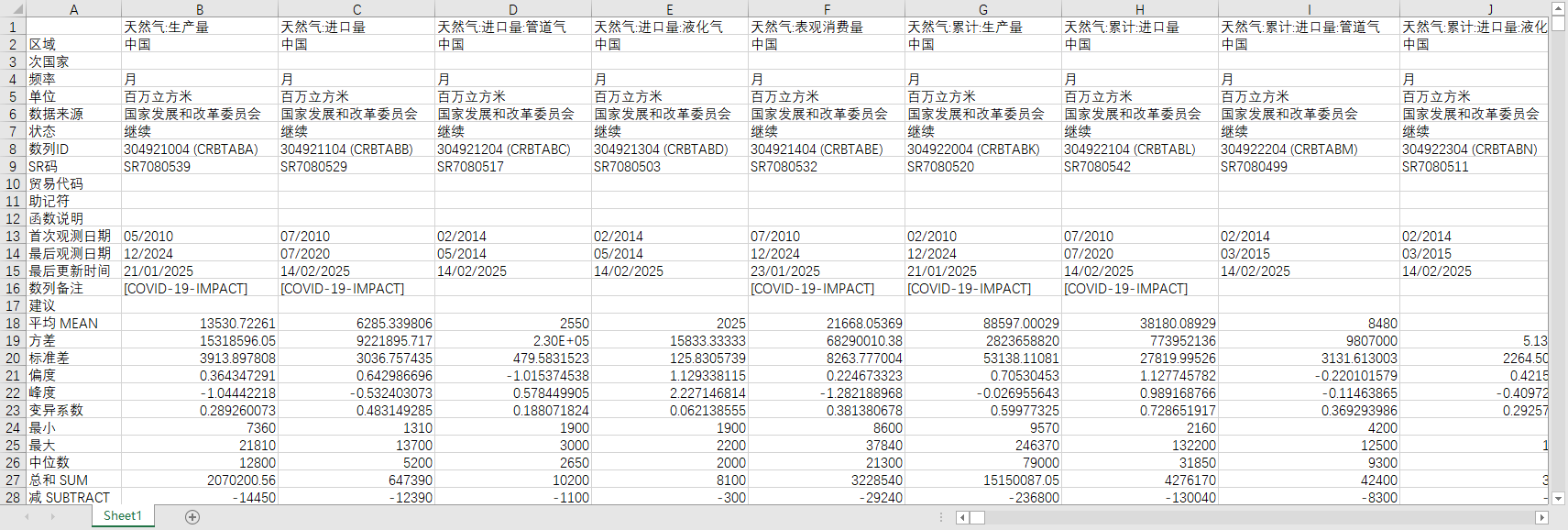Click cell '304921304 (CRBTABD)'
This screenshot has height=530, width=1568.
point(670,149)
